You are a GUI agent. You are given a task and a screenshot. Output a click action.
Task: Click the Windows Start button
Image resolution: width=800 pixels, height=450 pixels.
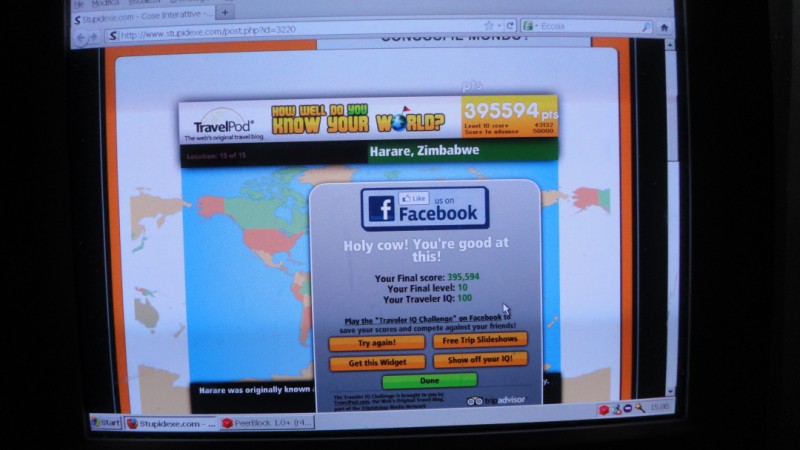[106, 422]
